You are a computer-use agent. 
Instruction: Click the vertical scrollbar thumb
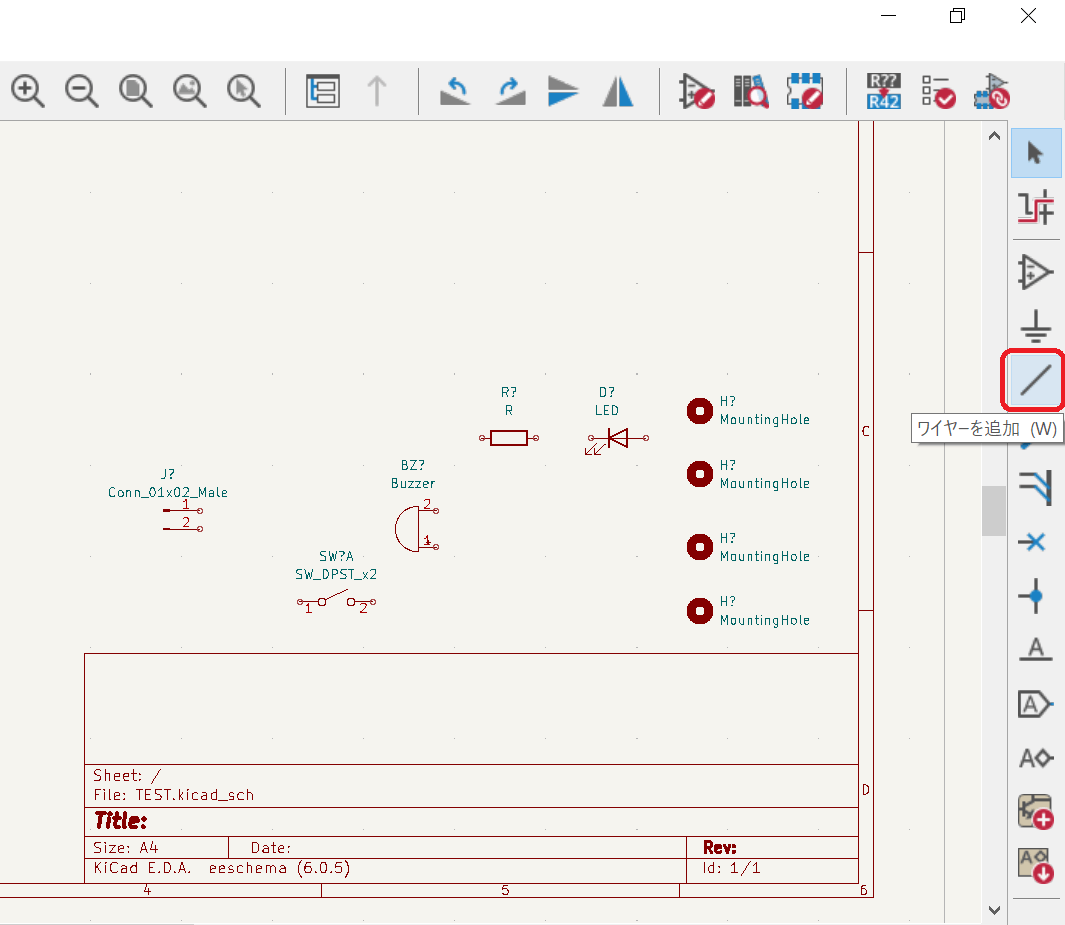994,511
